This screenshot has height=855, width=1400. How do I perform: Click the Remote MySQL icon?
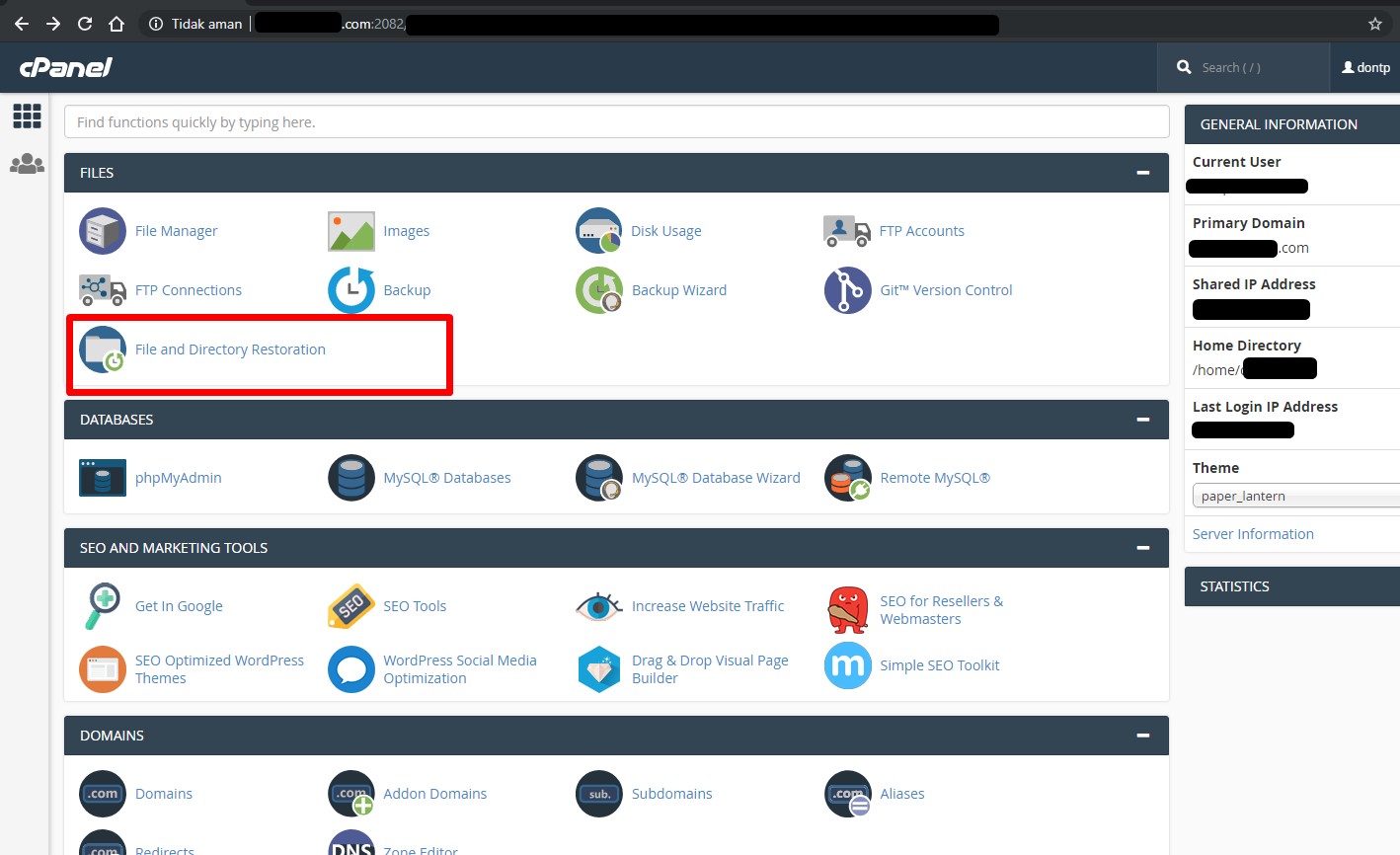(847, 478)
